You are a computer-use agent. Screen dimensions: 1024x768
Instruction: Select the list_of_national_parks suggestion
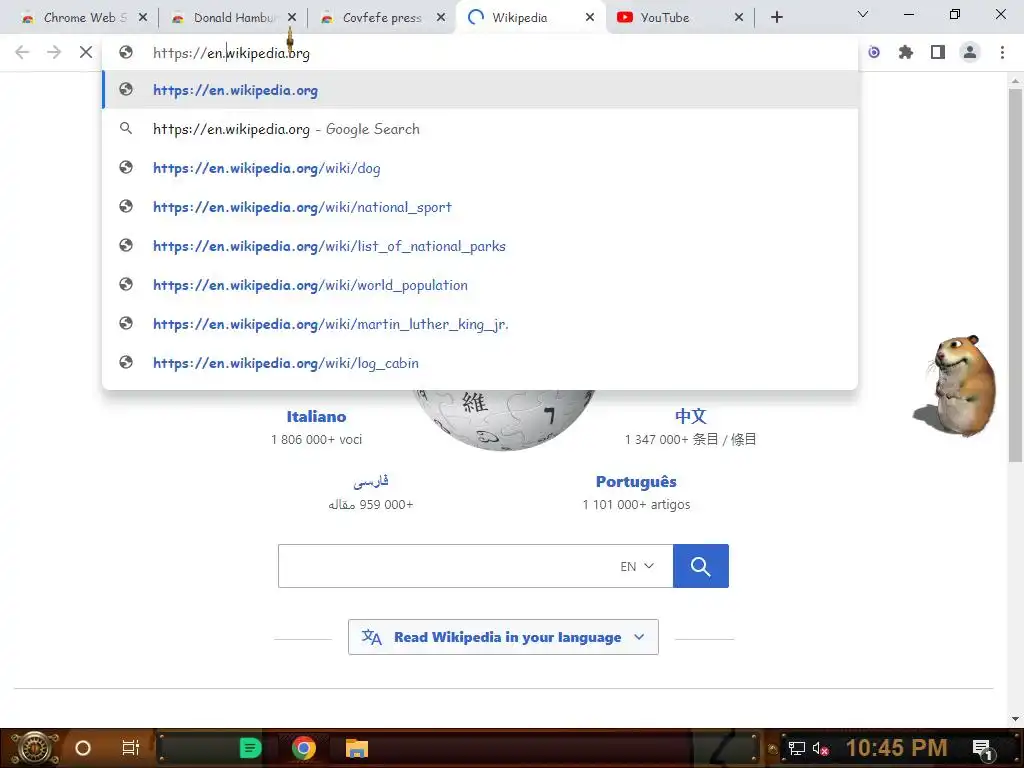click(x=480, y=246)
